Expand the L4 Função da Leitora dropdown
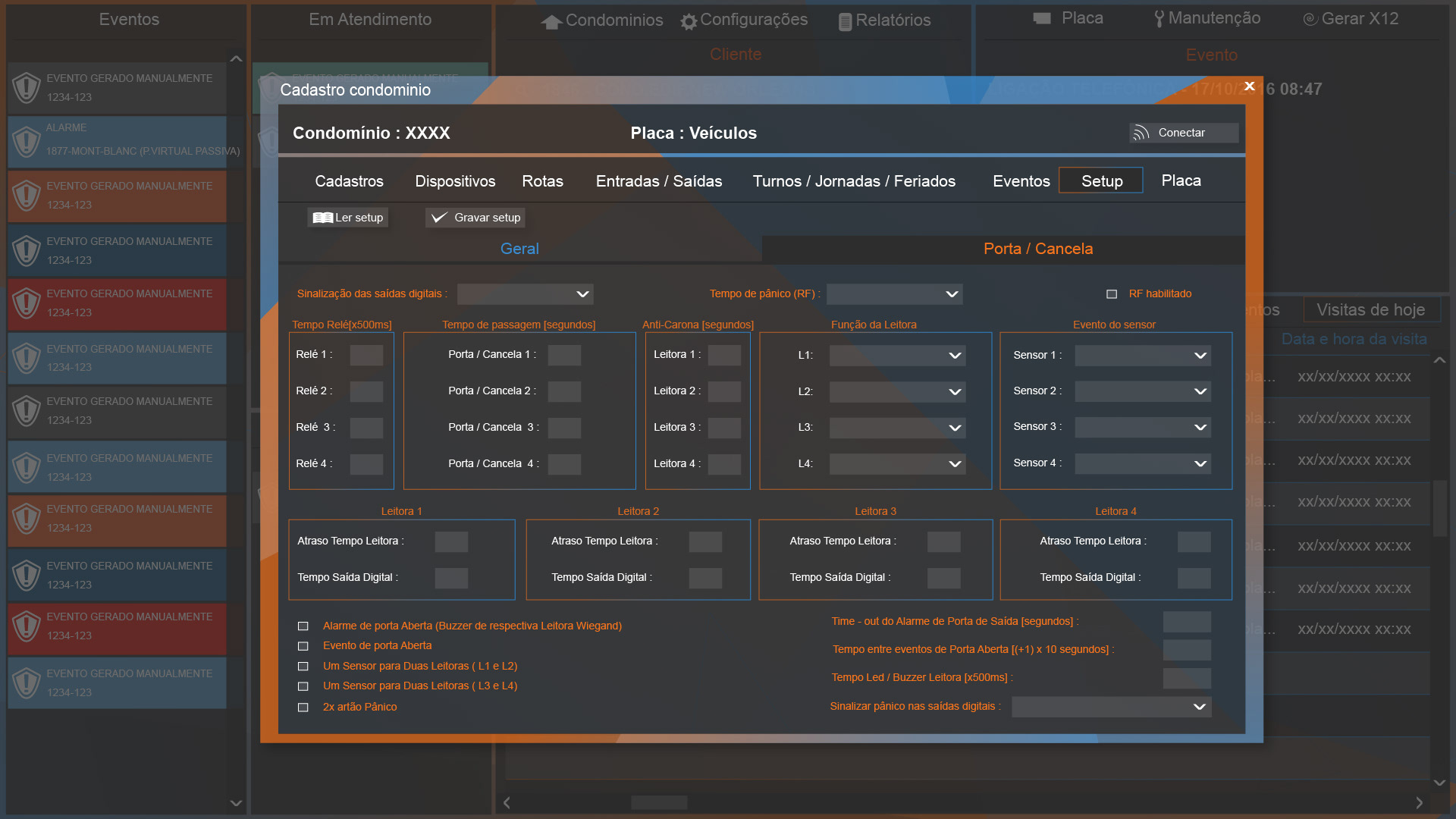The height and width of the screenshot is (819, 1456). pyautogui.click(x=897, y=464)
